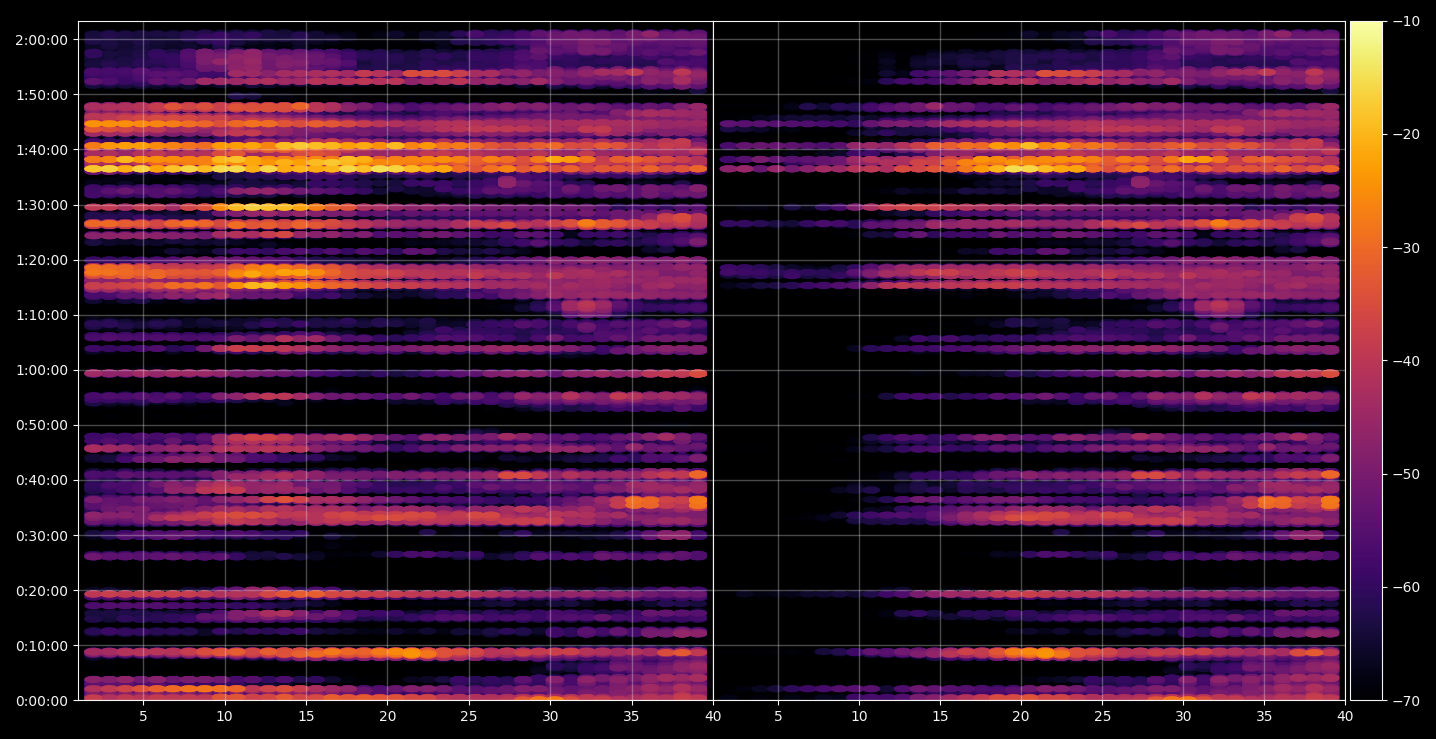Click the −10 colorbar tick label
1436x739 pixels.
[1406, 21]
